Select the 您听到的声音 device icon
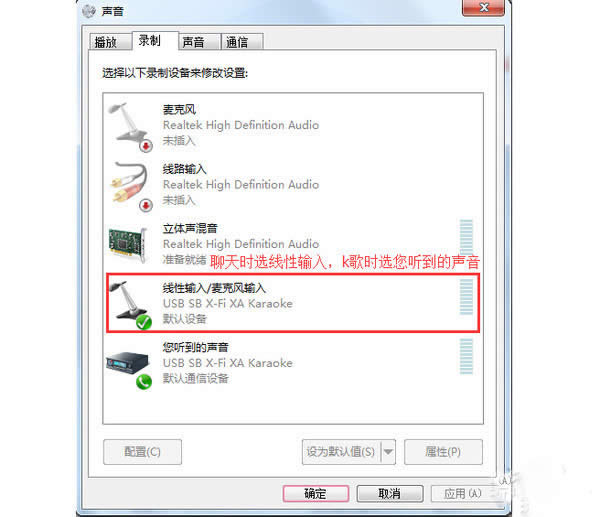The height and width of the screenshot is (517, 600). coord(128,365)
